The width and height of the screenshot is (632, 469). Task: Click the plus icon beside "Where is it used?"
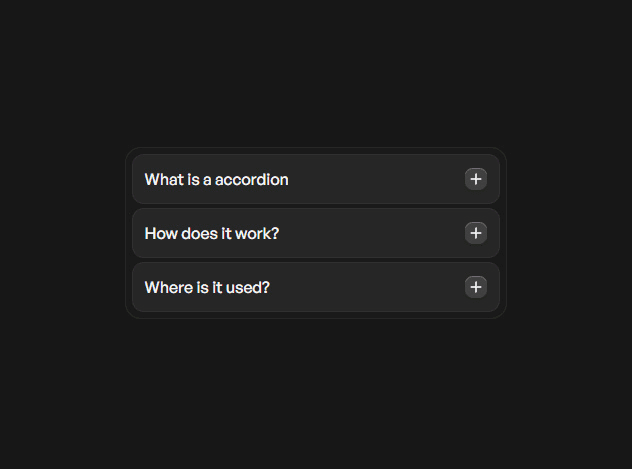(x=476, y=287)
